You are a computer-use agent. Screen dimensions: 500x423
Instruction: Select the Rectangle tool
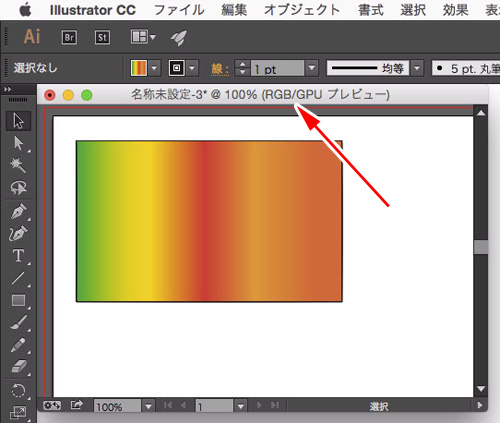tap(18, 300)
